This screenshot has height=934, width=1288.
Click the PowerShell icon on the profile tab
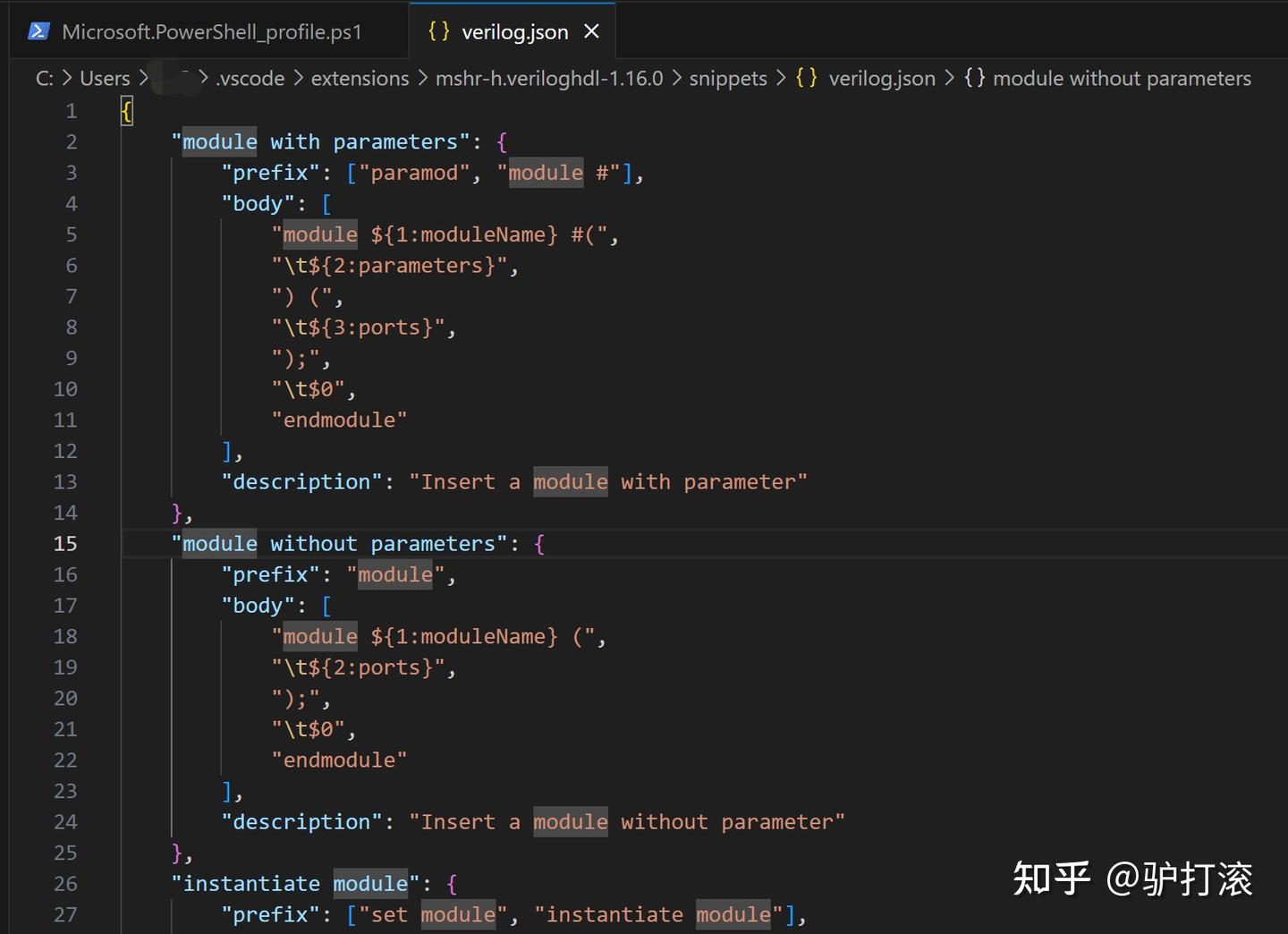tap(38, 30)
